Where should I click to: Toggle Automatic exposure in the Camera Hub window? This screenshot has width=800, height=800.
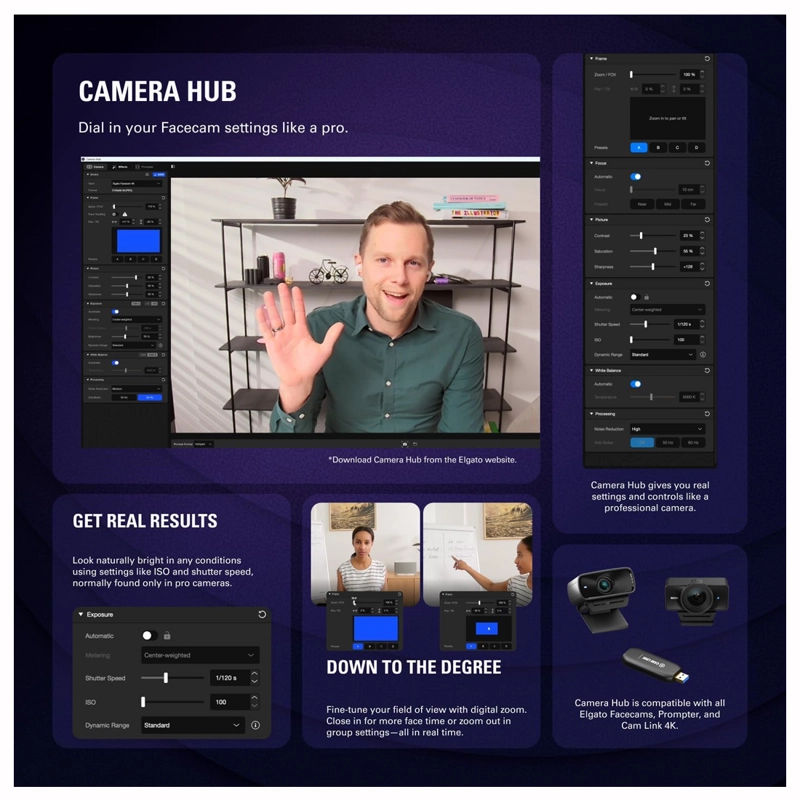coord(115,312)
